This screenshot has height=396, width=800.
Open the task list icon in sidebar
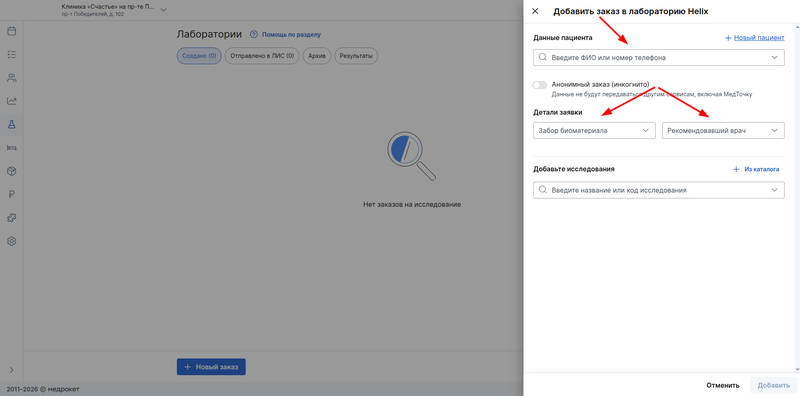click(11, 54)
